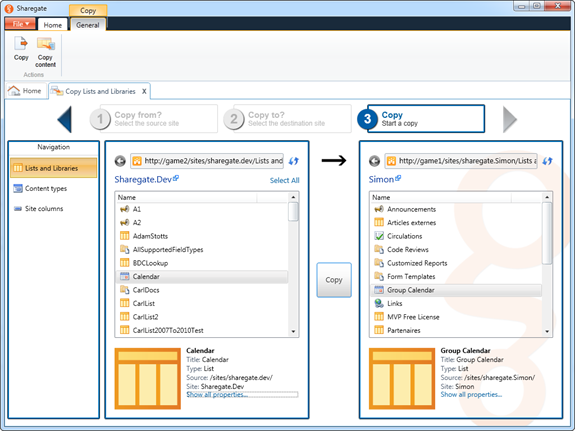
Task: Refresh the destination site list
Action: coord(547,161)
